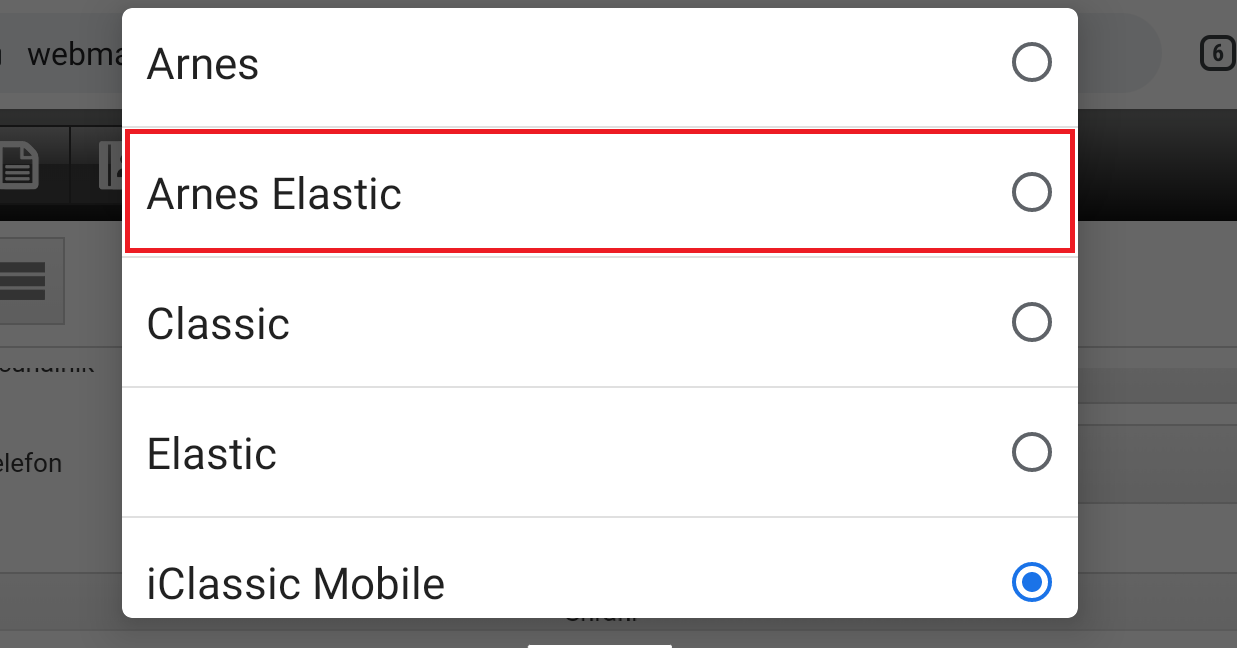Choose the Arnes Elastic option label
This screenshot has width=1237, height=648.
pyautogui.click(x=274, y=194)
